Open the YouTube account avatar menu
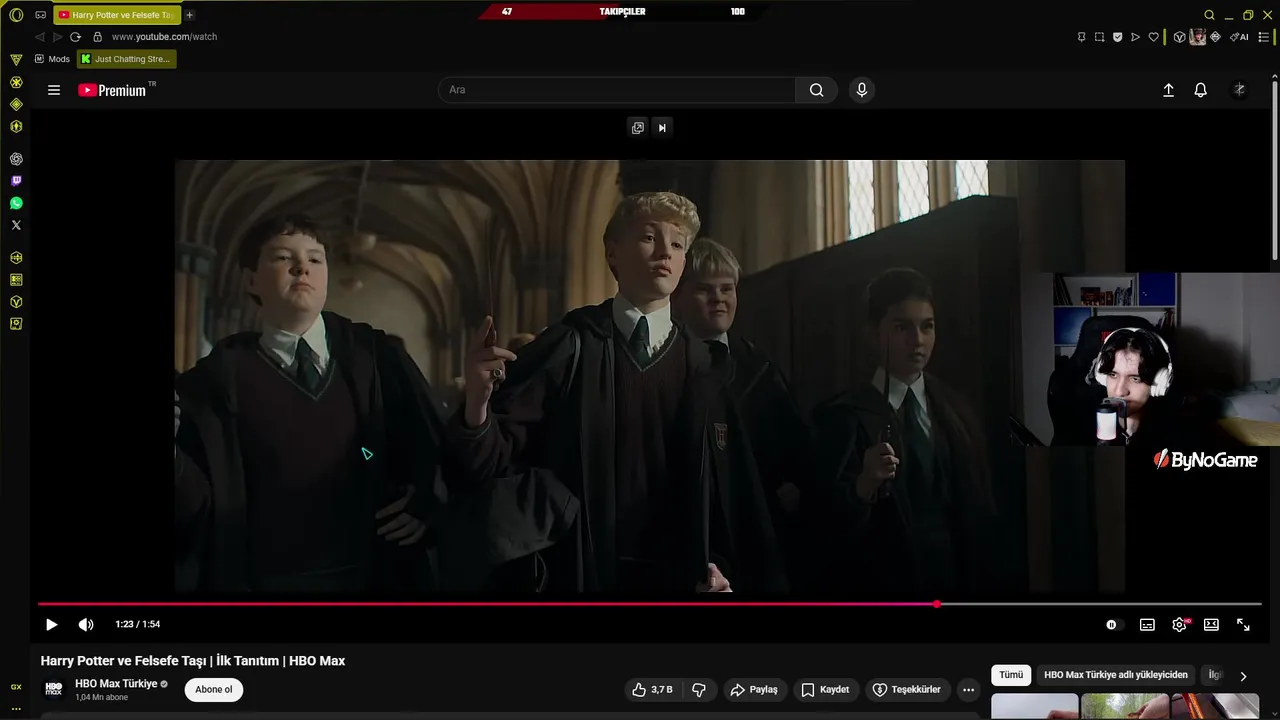1280x720 pixels. coord(1239,90)
